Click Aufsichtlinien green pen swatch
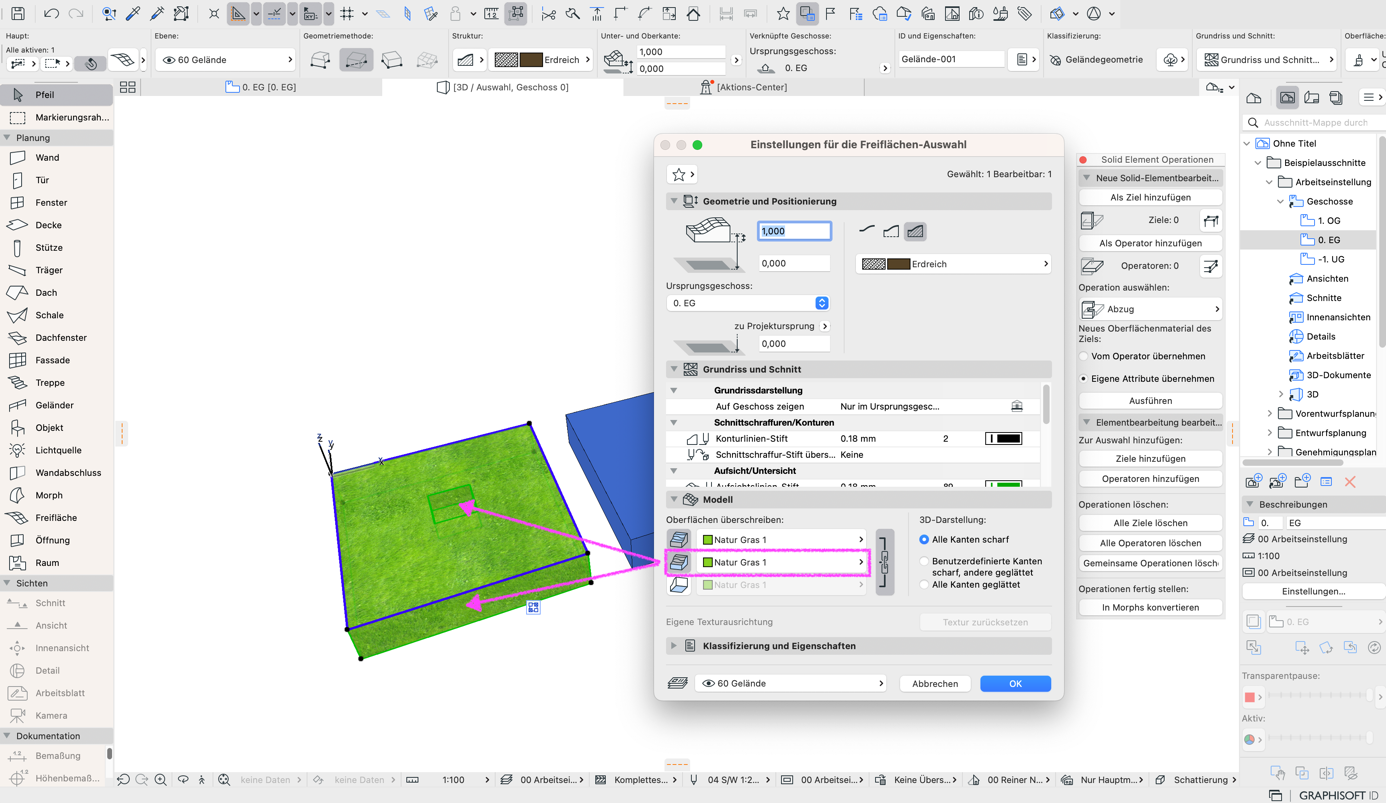This screenshot has width=1386, height=803. tap(1004, 486)
